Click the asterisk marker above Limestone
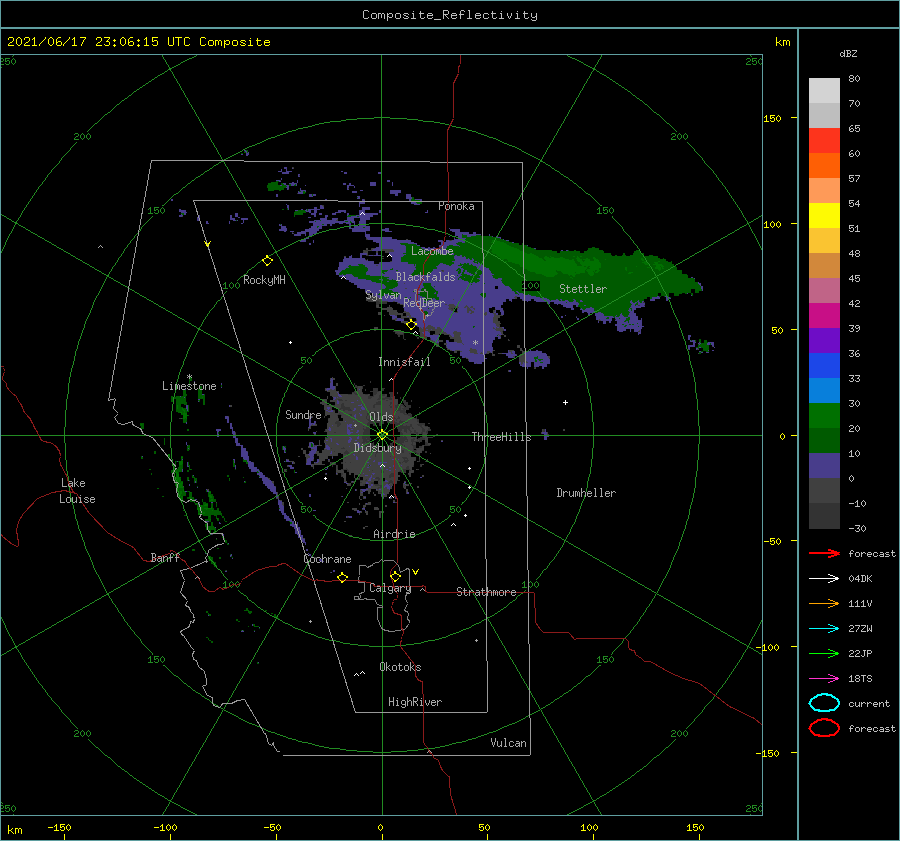 189,377
